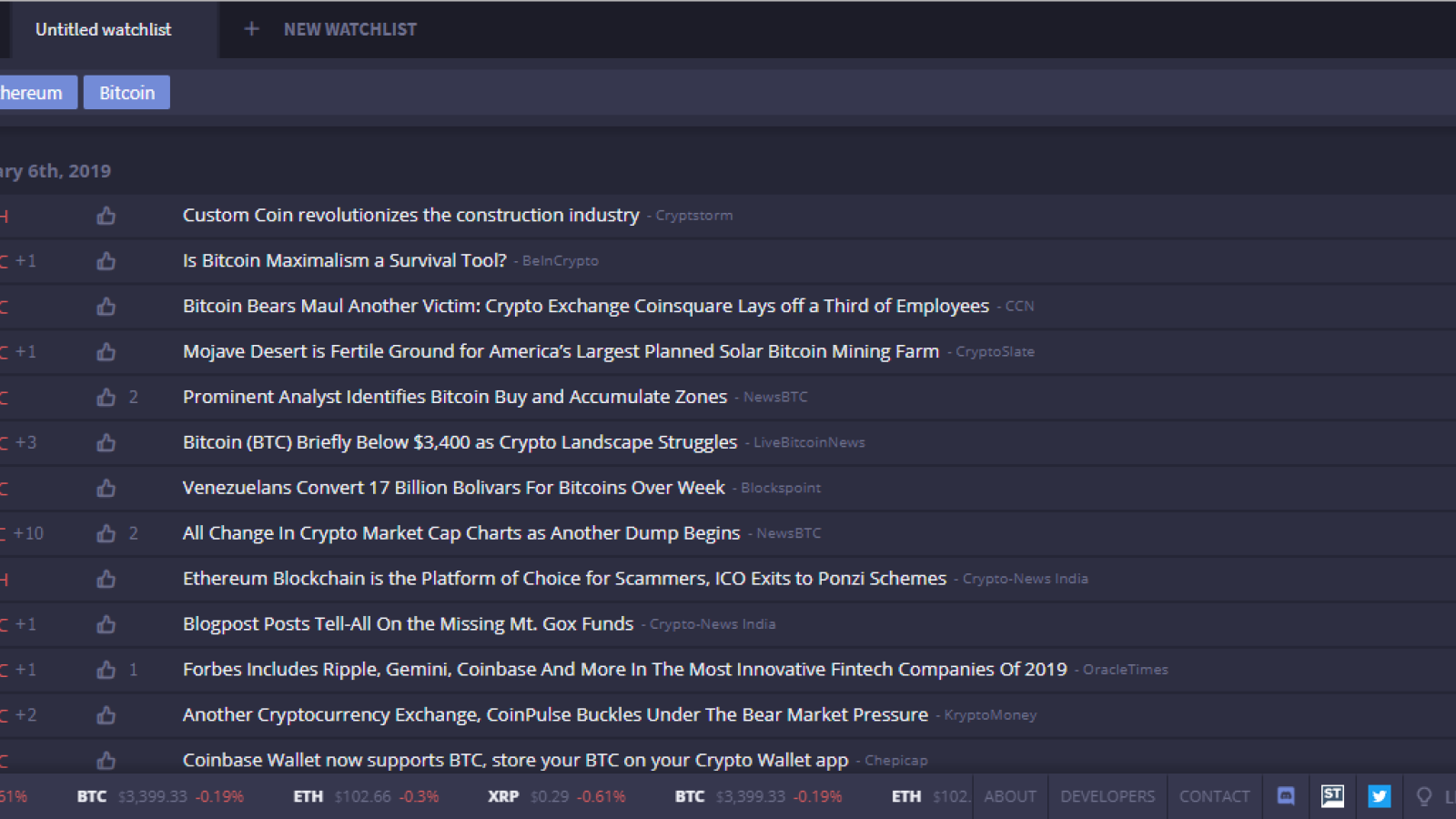The image size is (1456, 819).
Task: Open the DEVELOPERS footer link
Action: click(1107, 796)
